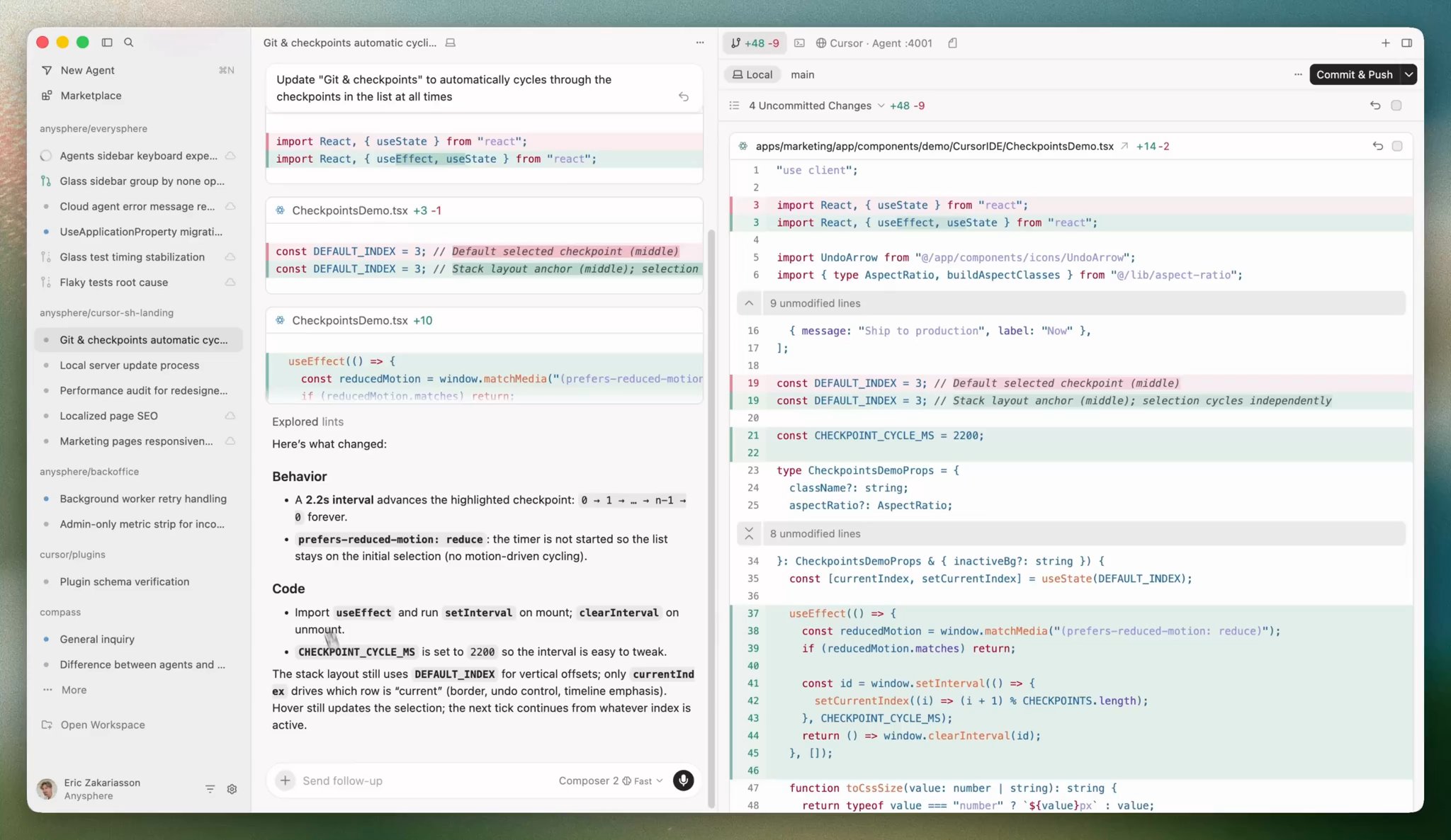Toggle the left sidebar panel icon
This screenshot has height=840, width=1451.
point(107,42)
